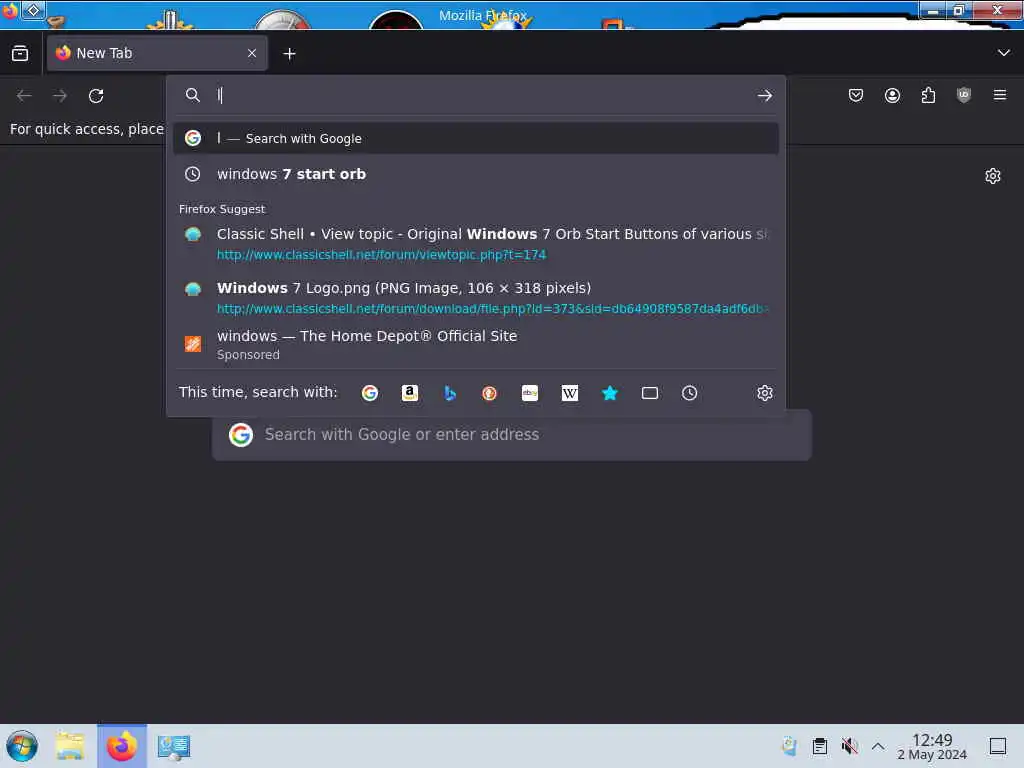Open the clipboard tray icon
This screenshot has width=1024, height=768.
pos(820,746)
